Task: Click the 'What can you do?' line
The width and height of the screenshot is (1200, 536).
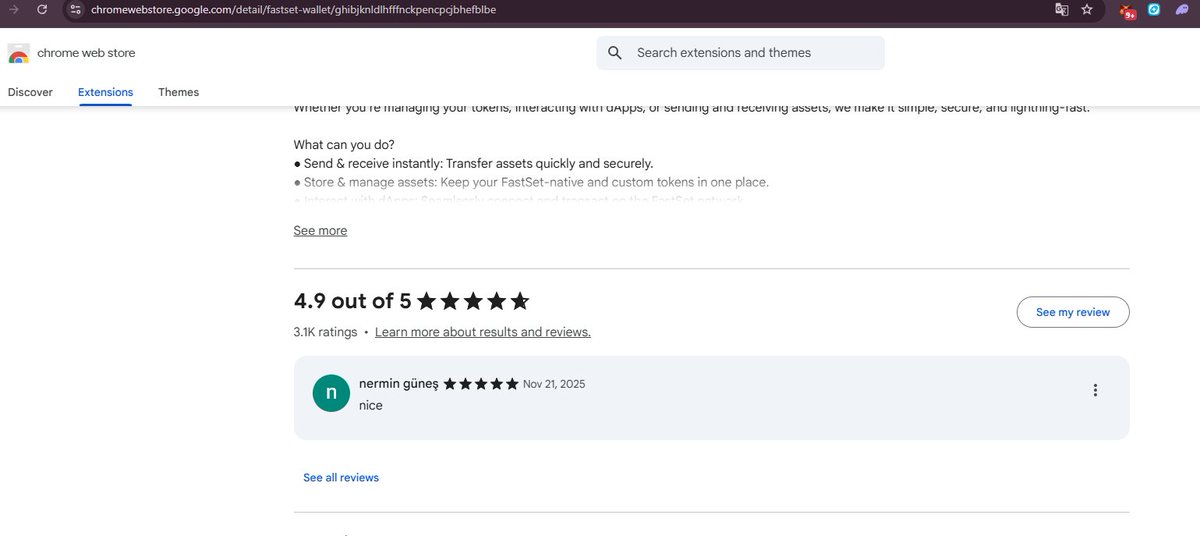Action: [344, 145]
